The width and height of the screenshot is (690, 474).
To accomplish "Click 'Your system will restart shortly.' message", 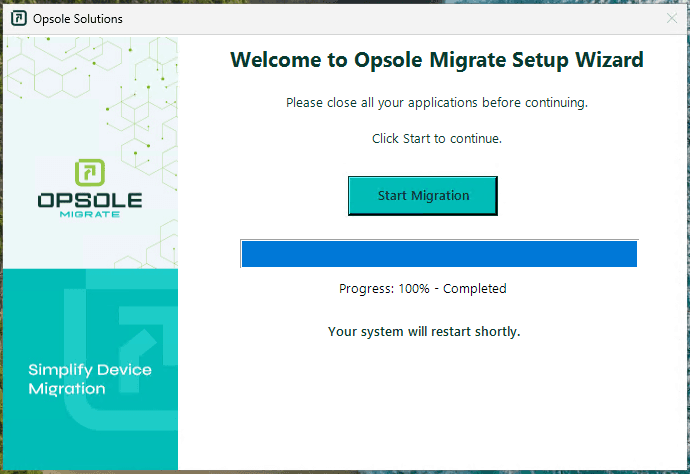I will [x=424, y=331].
